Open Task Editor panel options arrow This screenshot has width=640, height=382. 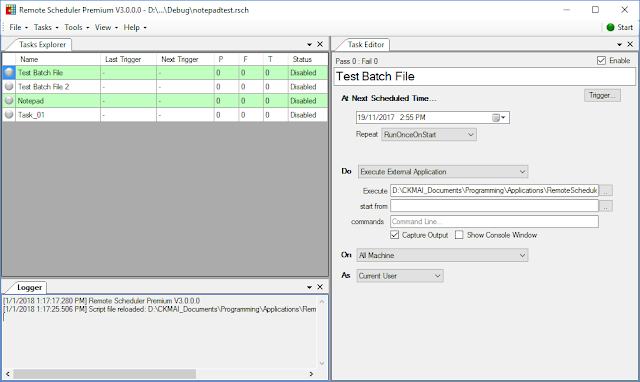619,44
